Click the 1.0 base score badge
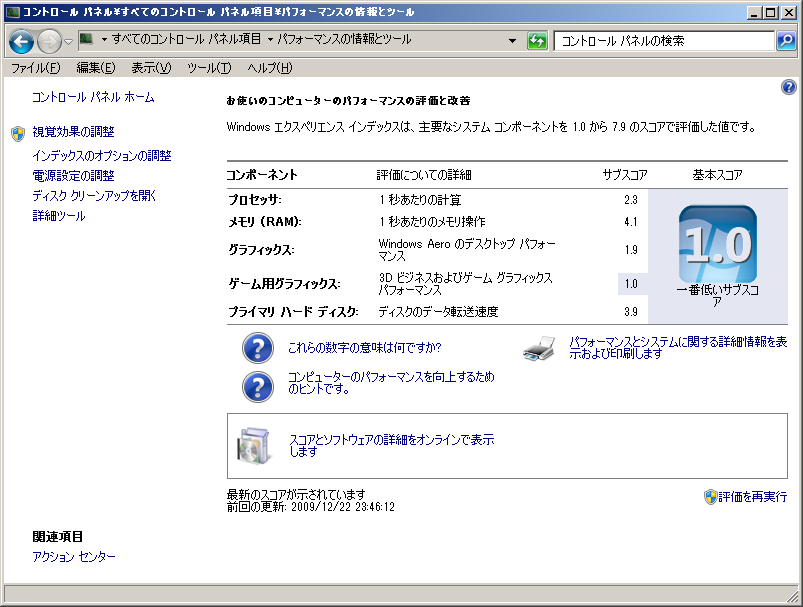 click(x=717, y=244)
